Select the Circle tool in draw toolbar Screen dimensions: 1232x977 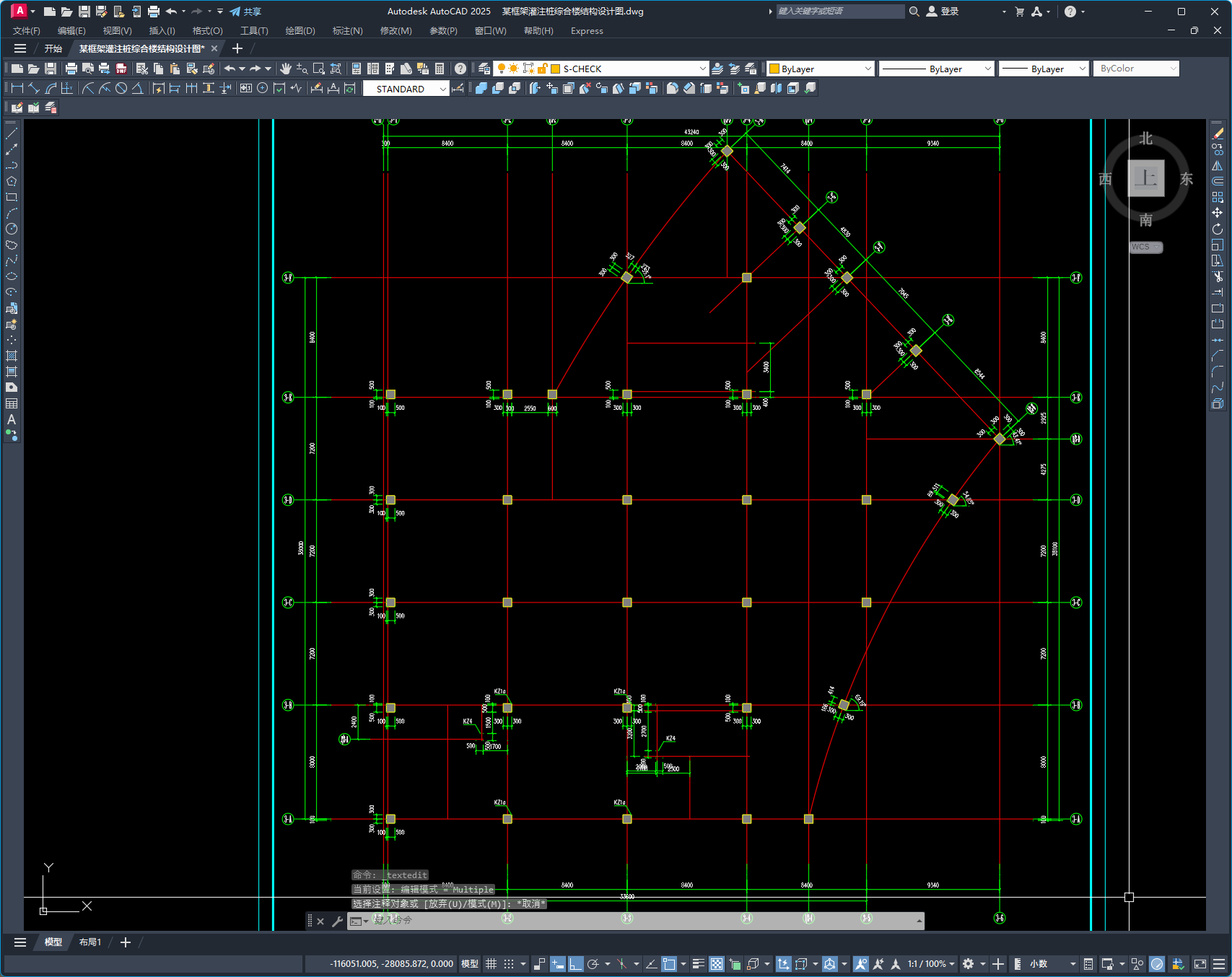click(x=12, y=229)
